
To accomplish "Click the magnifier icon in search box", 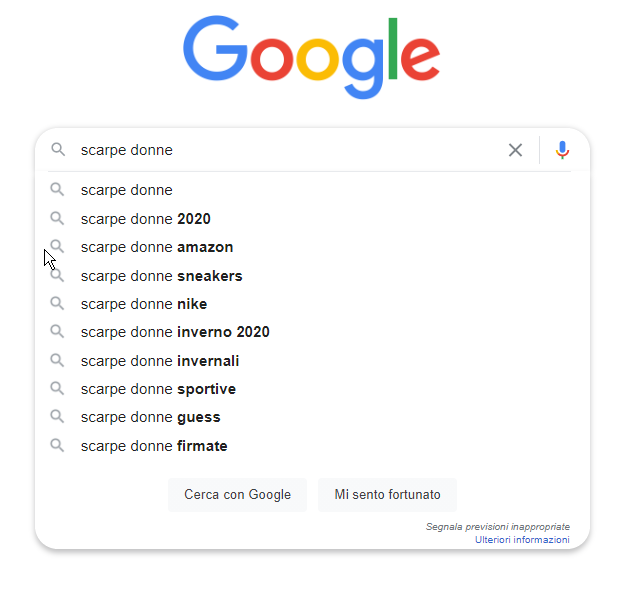I will [58, 150].
